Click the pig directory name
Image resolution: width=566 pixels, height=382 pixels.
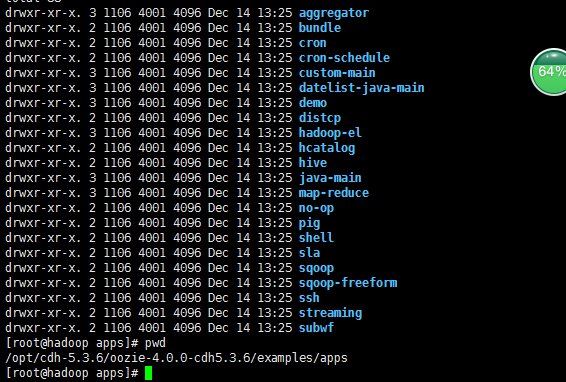pyautogui.click(x=309, y=223)
